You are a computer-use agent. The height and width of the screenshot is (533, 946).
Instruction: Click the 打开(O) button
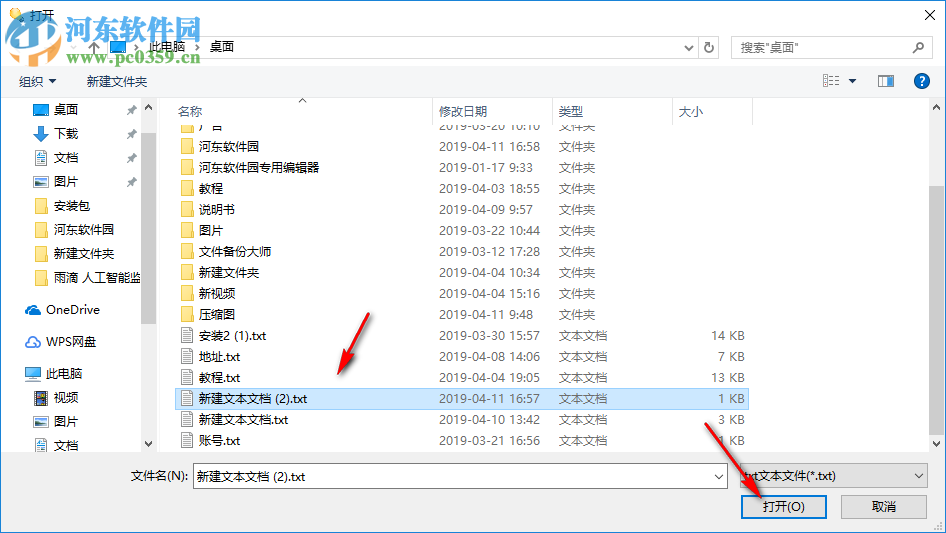click(784, 506)
